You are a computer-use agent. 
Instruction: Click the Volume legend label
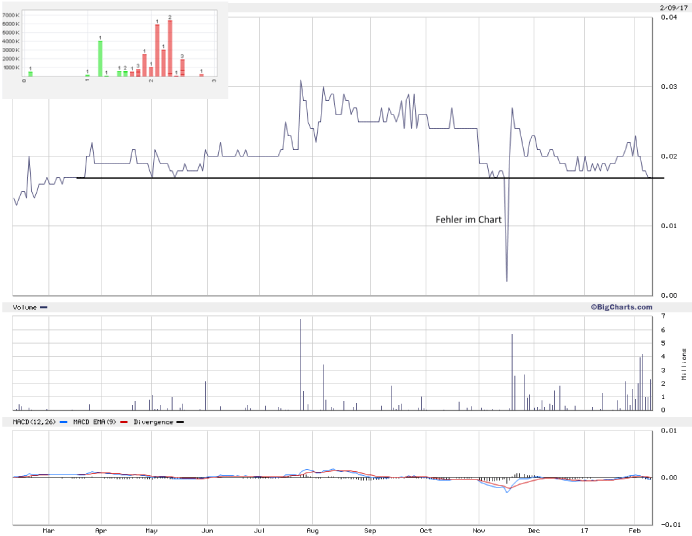(x=26, y=307)
